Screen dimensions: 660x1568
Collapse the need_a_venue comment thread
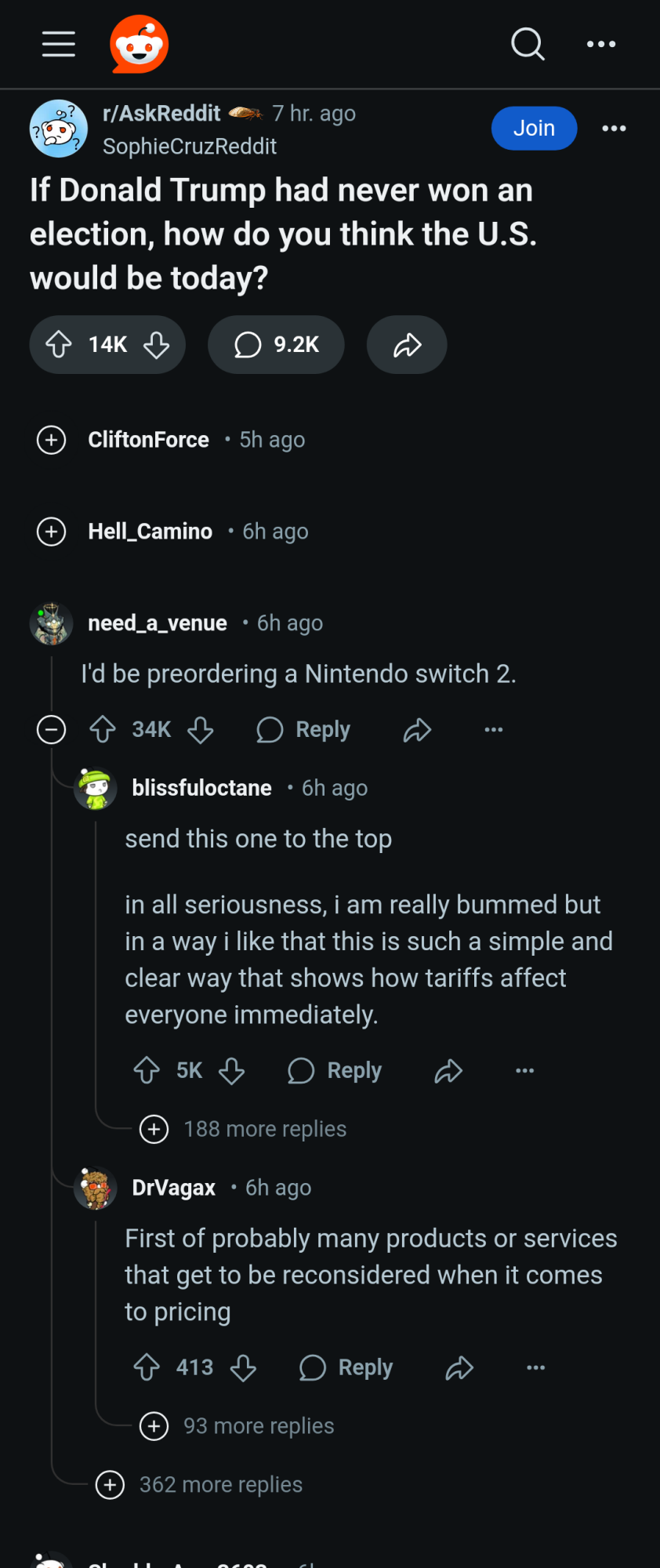tap(52, 730)
